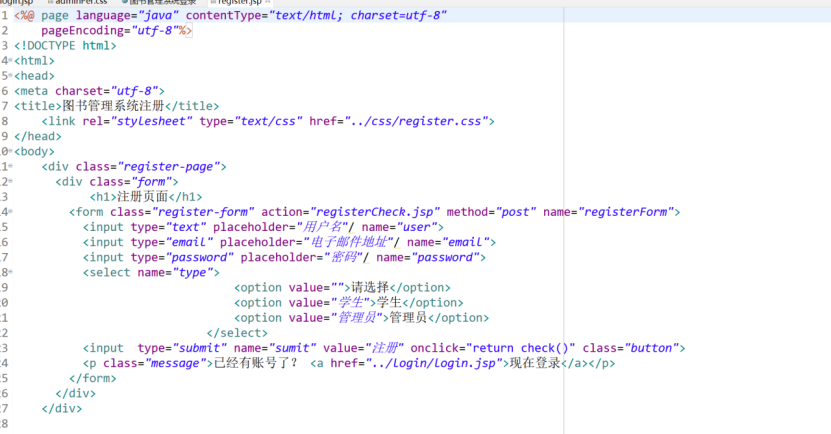This screenshot has width=831, height=434.
Task: Collapse the register-form tag fold marker
Action: [x=11, y=211]
